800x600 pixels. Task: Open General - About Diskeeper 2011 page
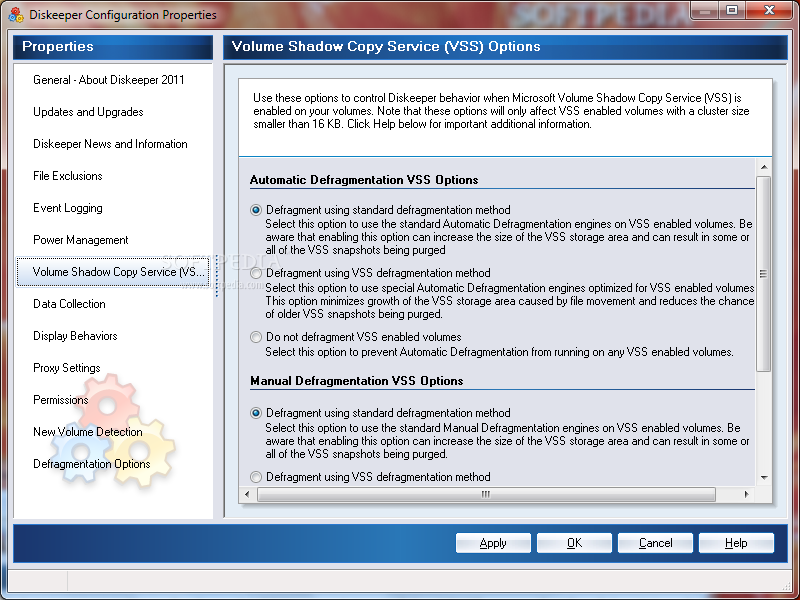pos(109,80)
